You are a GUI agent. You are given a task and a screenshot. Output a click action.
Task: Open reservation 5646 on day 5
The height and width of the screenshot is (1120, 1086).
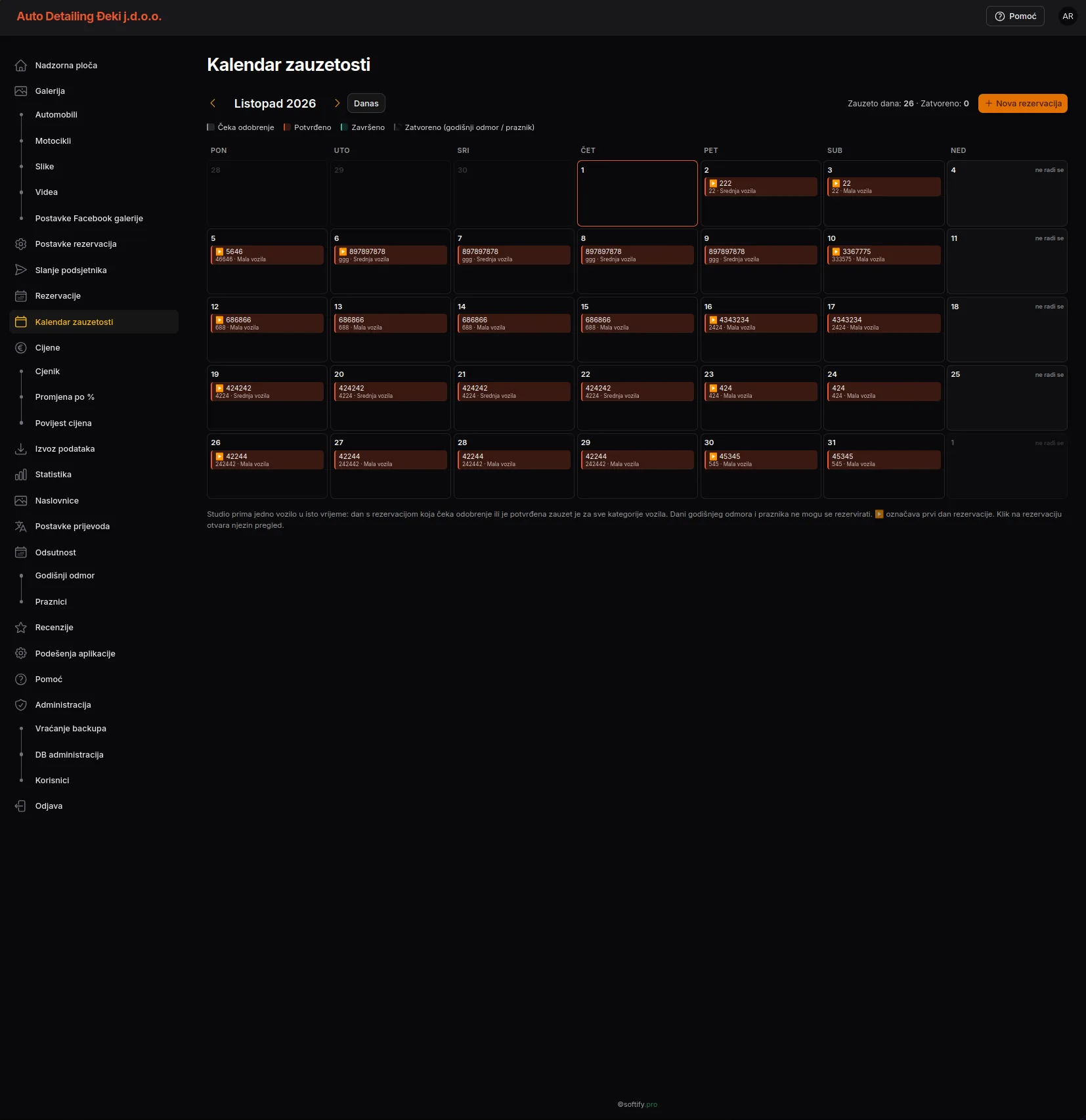(267, 255)
